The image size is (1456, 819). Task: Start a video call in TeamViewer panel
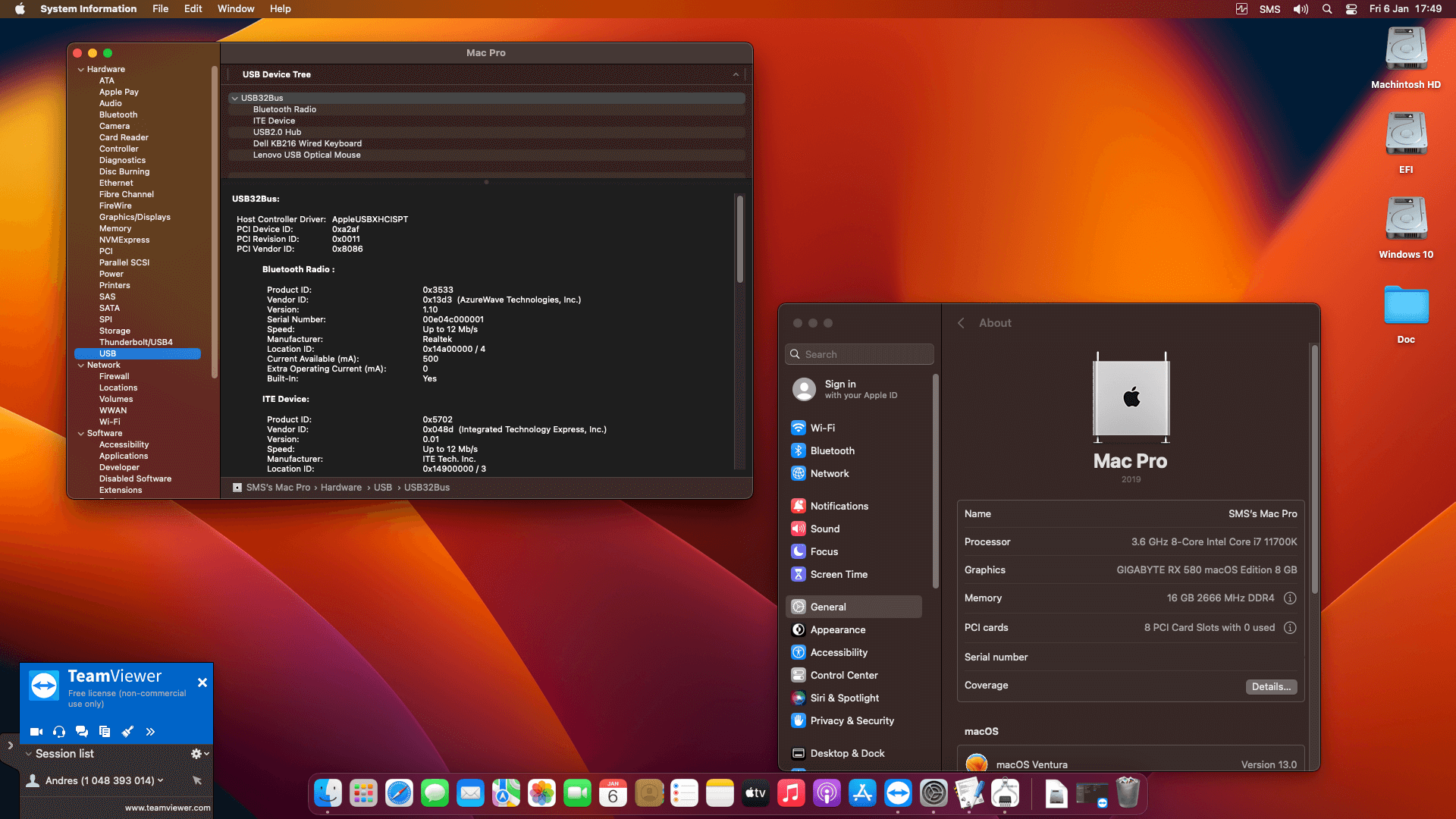pyautogui.click(x=36, y=732)
